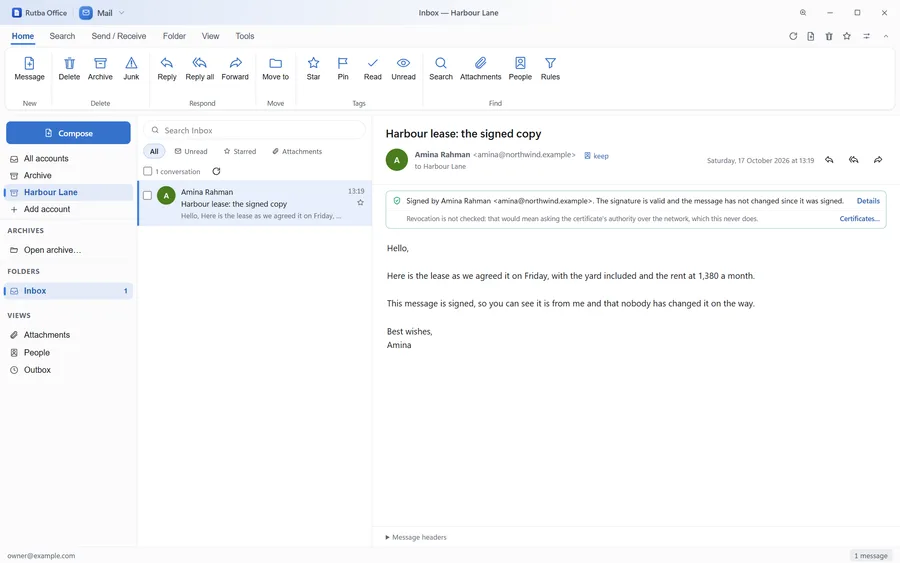Image resolution: width=900 pixels, height=563 pixels.
Task: Open the Archive sidebar entry
Action: 68,175
